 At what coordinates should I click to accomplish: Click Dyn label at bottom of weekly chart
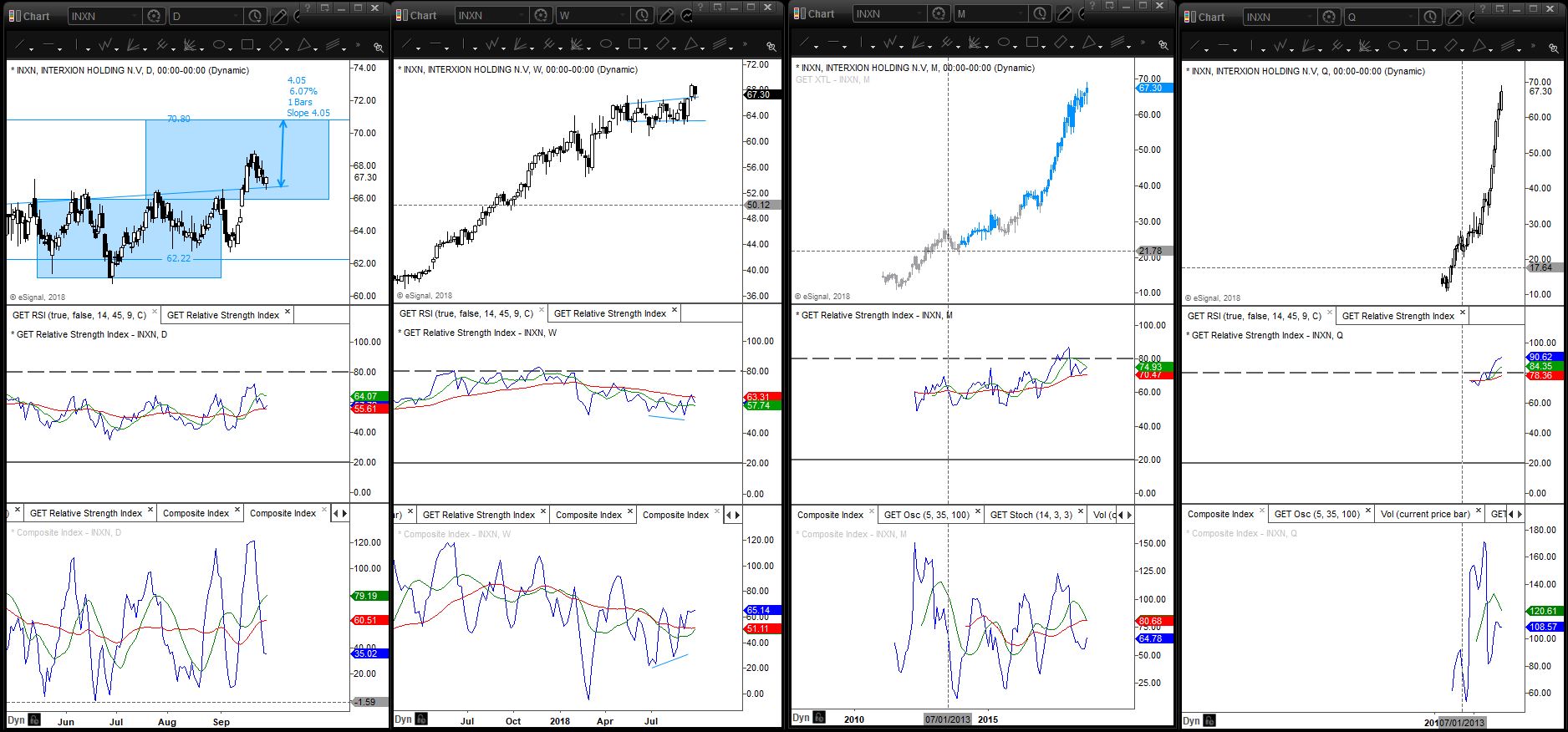tap(403, 719)
